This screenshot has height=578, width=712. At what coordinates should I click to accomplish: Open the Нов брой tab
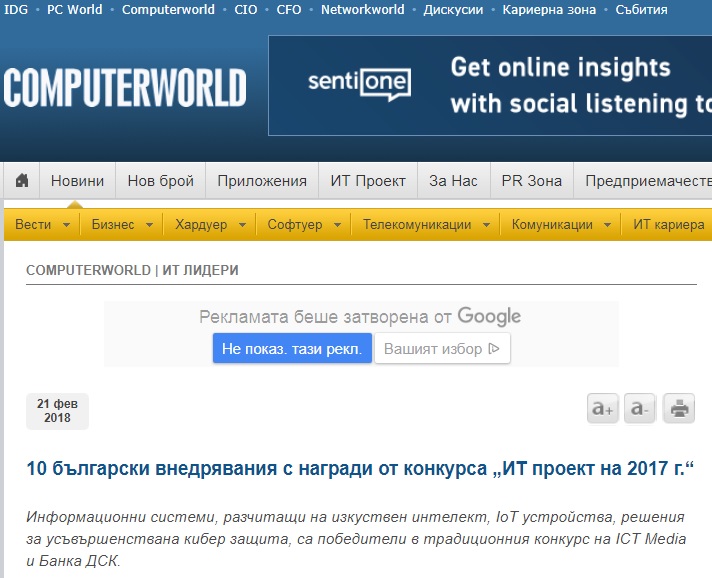(161, 181)
